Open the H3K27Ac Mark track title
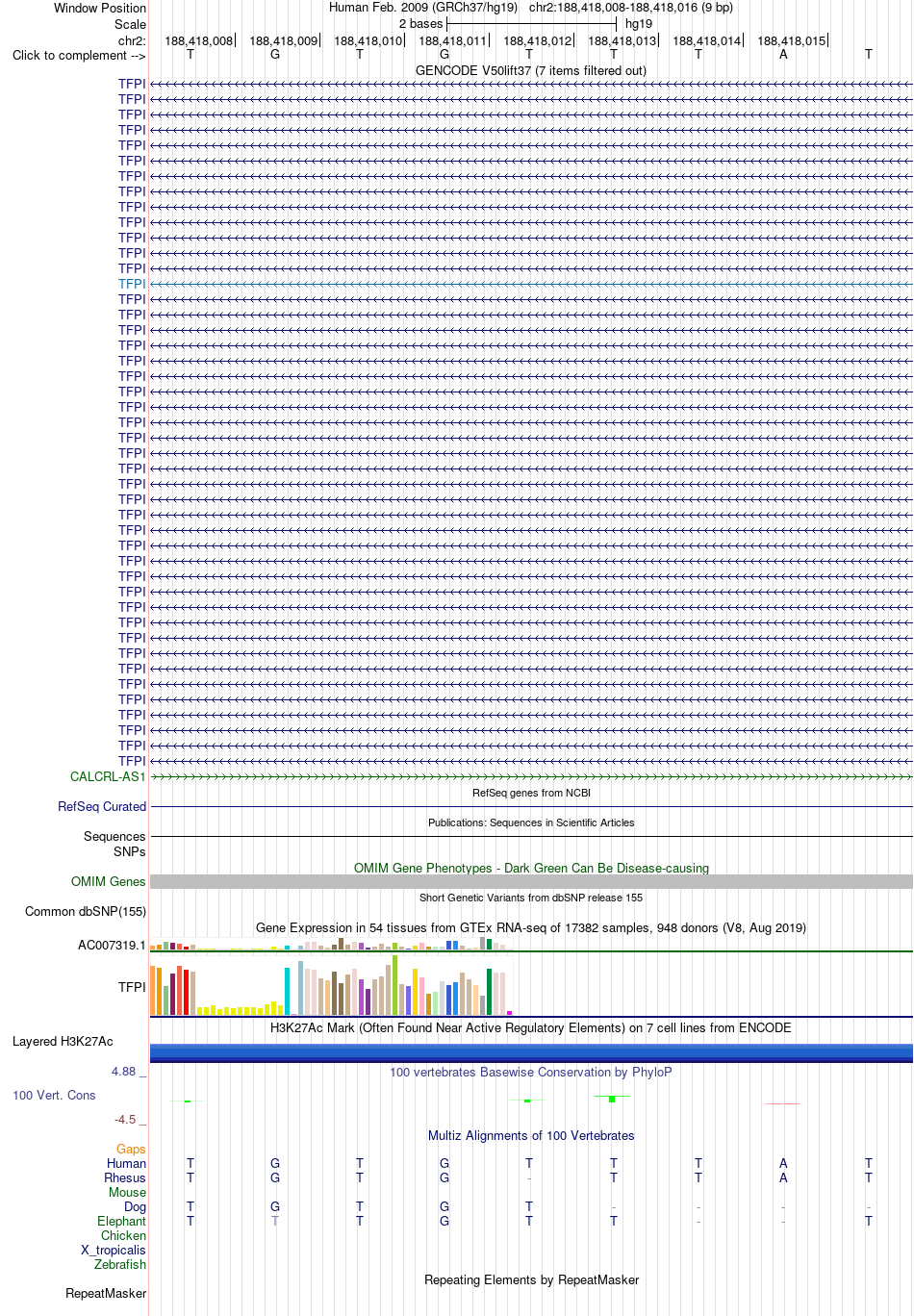 (x=531, y=1028)
